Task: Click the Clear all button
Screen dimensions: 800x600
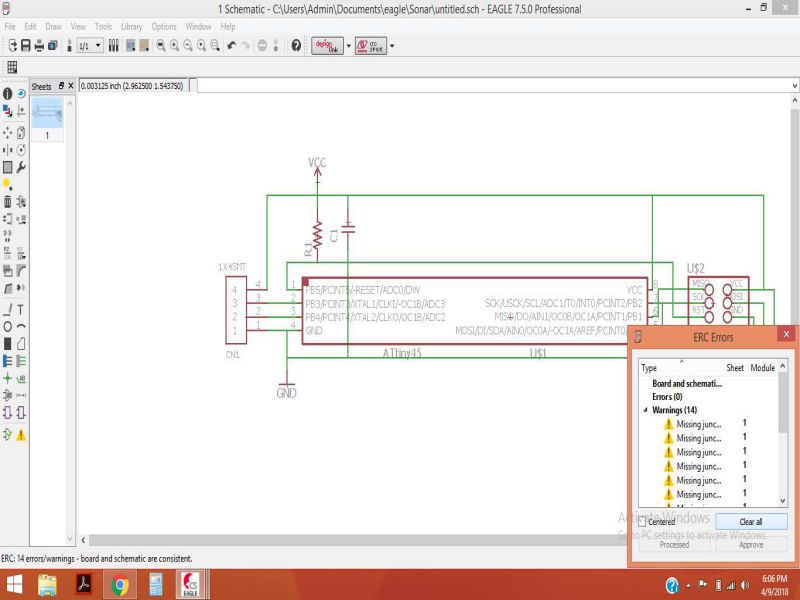Action: pos(751,522)
